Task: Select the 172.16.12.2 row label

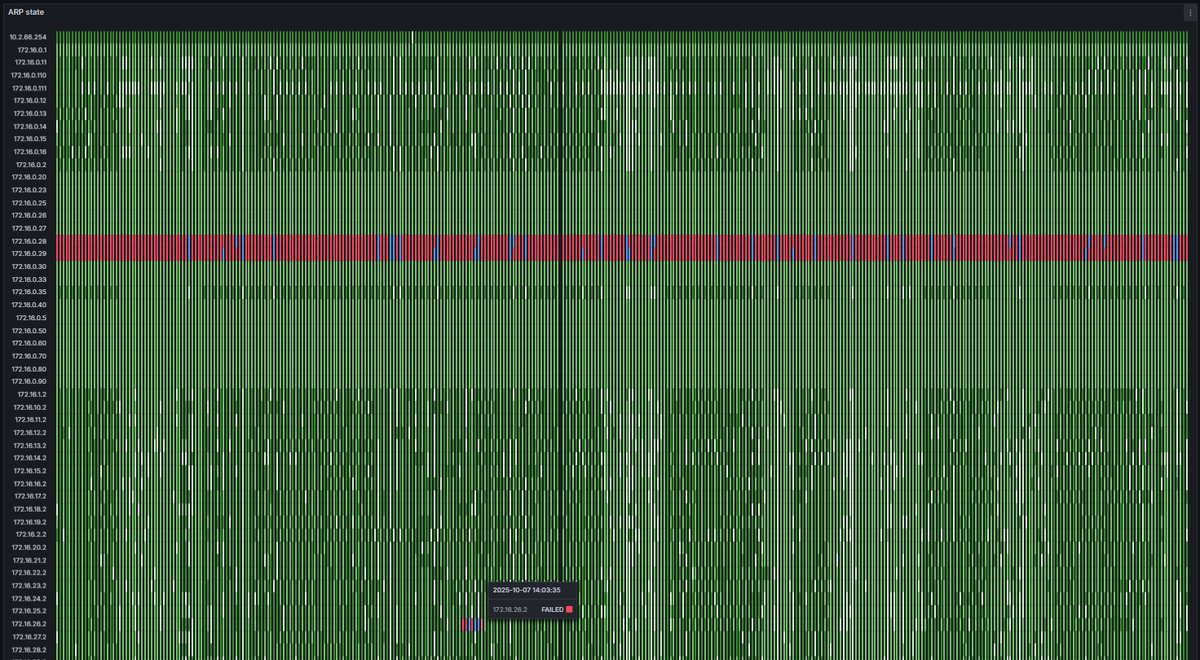Action: coord(30,433)
